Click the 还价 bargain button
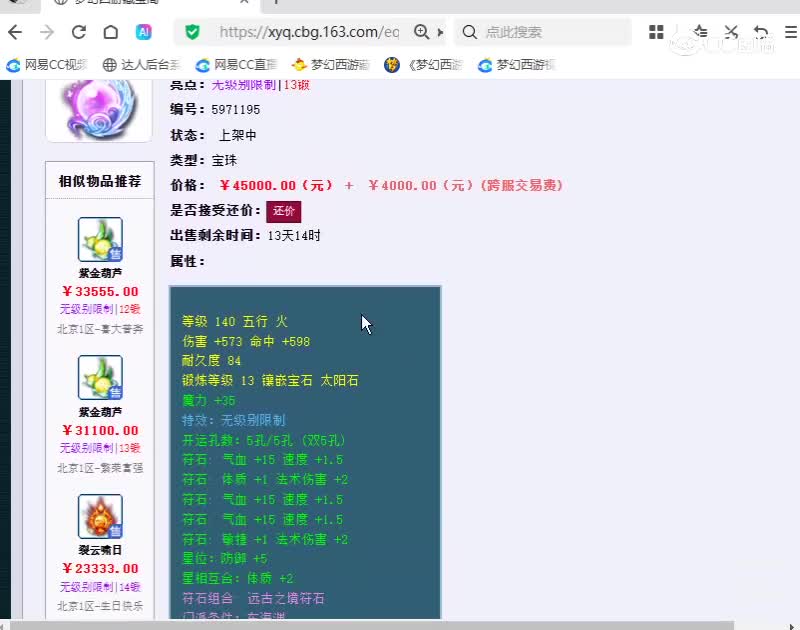 point(284,211)
